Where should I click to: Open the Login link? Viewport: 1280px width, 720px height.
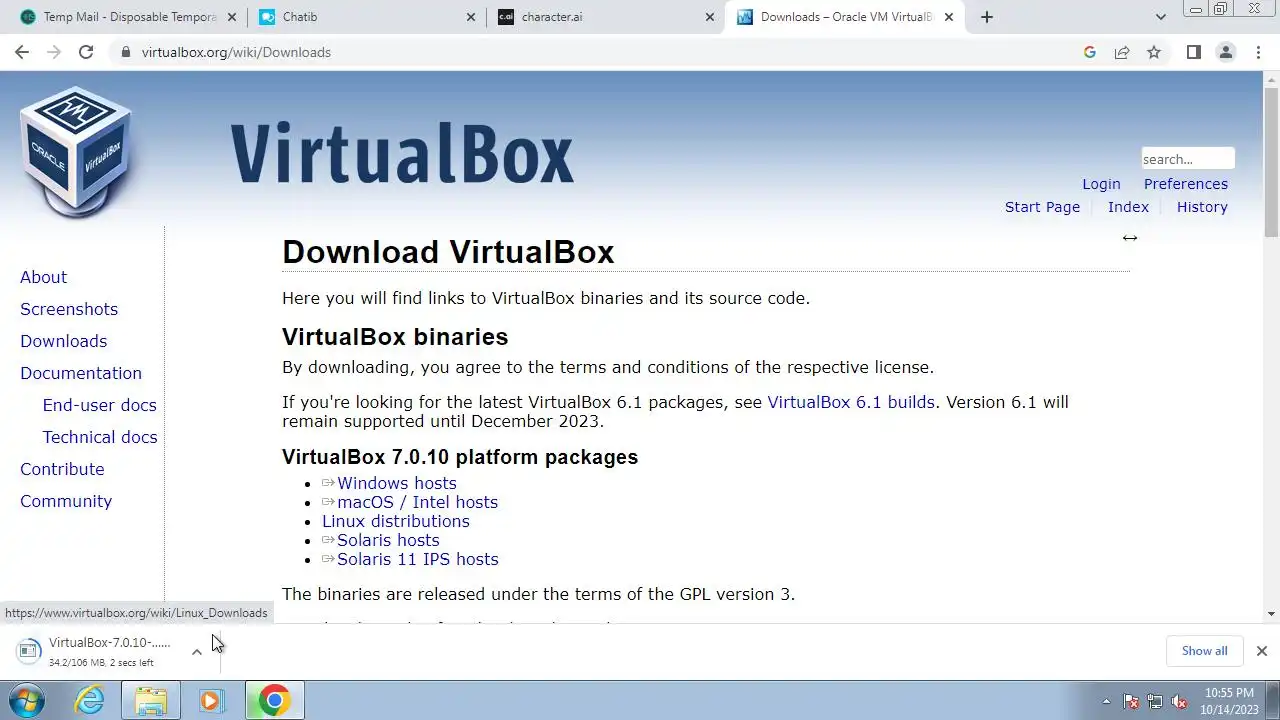1101,184
